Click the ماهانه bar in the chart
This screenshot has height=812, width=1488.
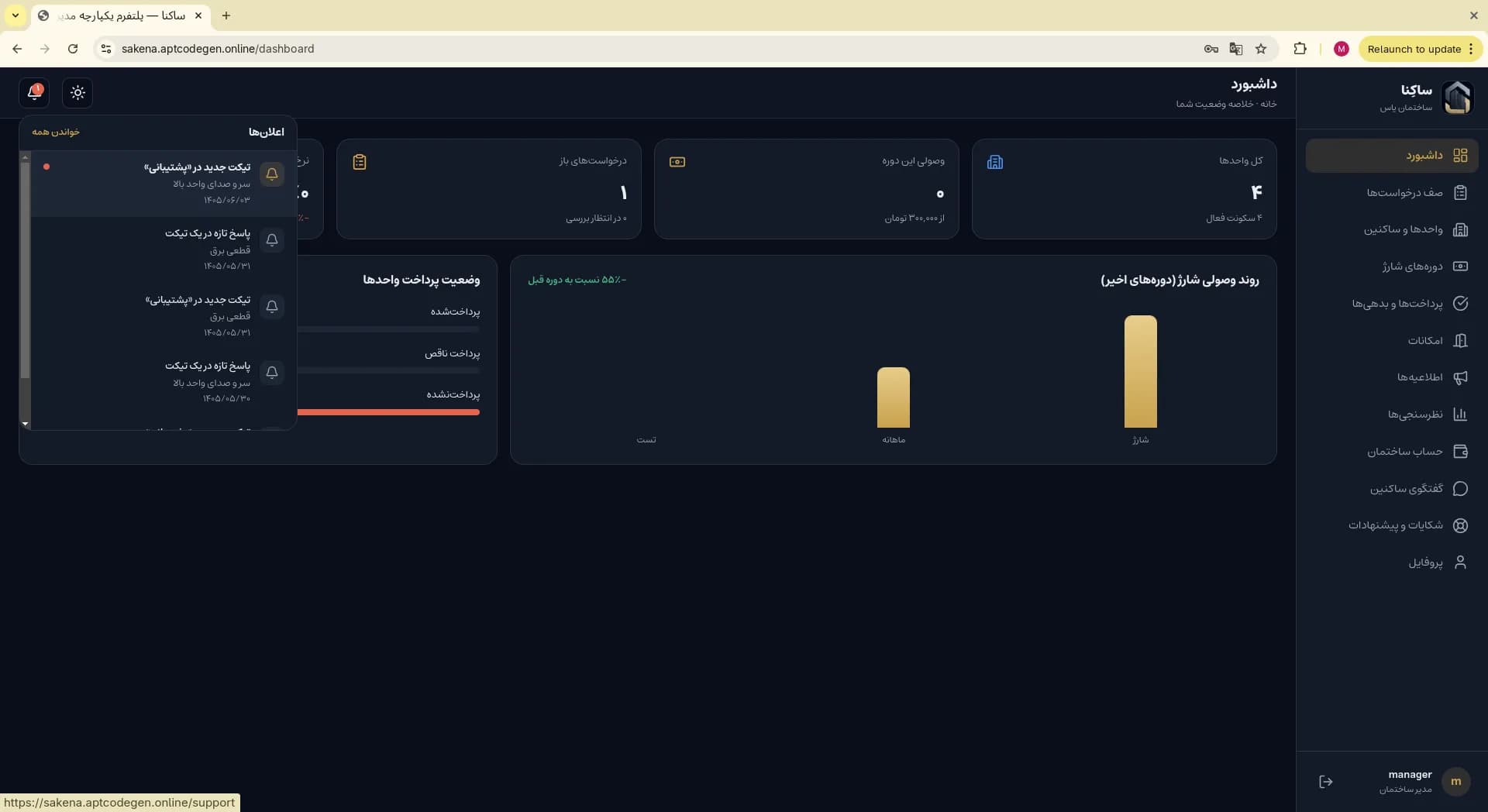(x=893, y=397)
